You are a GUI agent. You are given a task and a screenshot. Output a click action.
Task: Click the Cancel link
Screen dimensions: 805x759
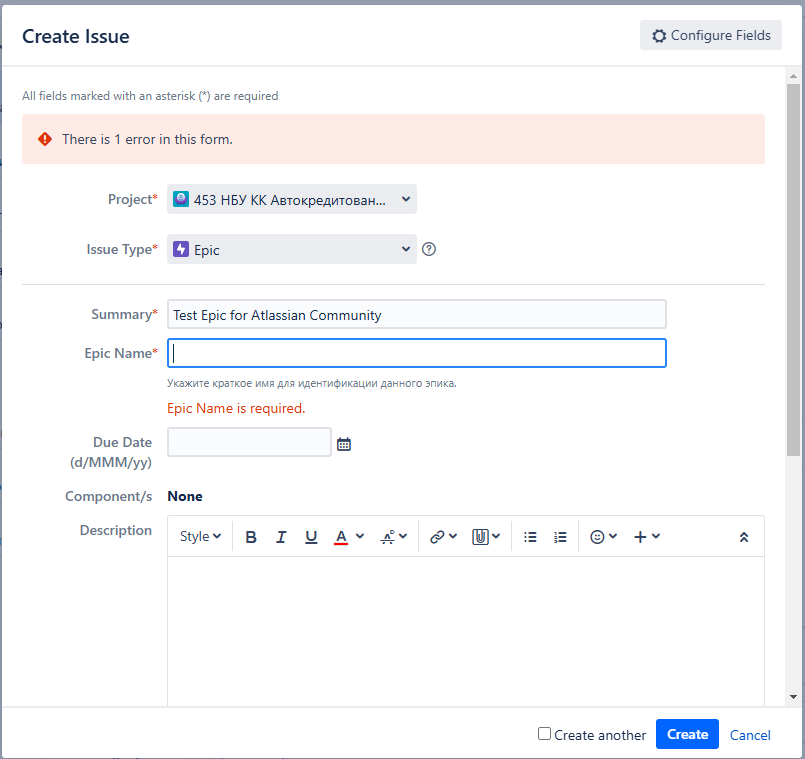[x=750, y=735]
